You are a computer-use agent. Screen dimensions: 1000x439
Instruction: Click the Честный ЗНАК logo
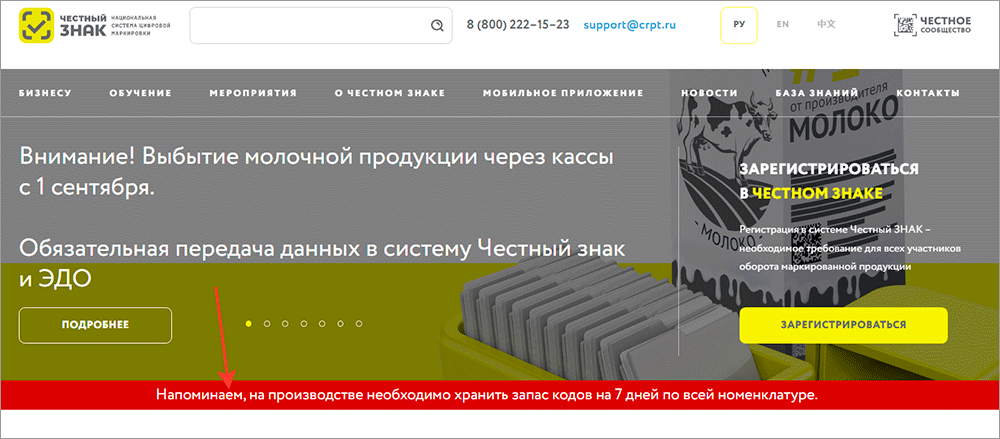(95, 25)
